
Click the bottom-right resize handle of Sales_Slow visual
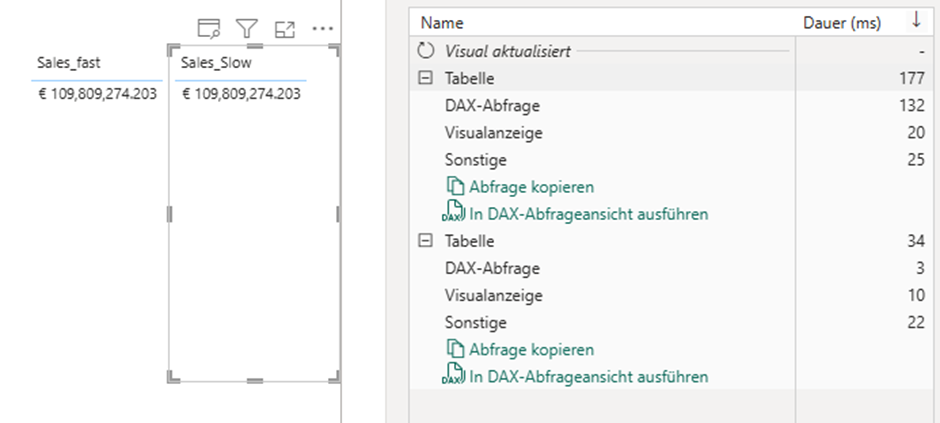[335, 377]
